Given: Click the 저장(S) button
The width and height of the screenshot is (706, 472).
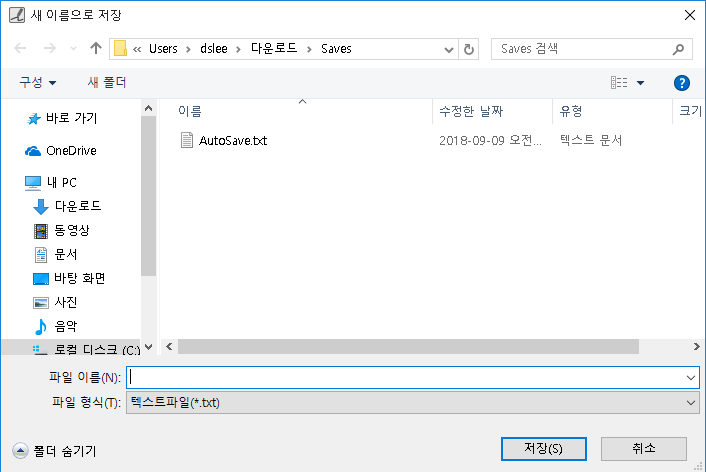Looking at the screenshot, I should click(x=543, y=449).
